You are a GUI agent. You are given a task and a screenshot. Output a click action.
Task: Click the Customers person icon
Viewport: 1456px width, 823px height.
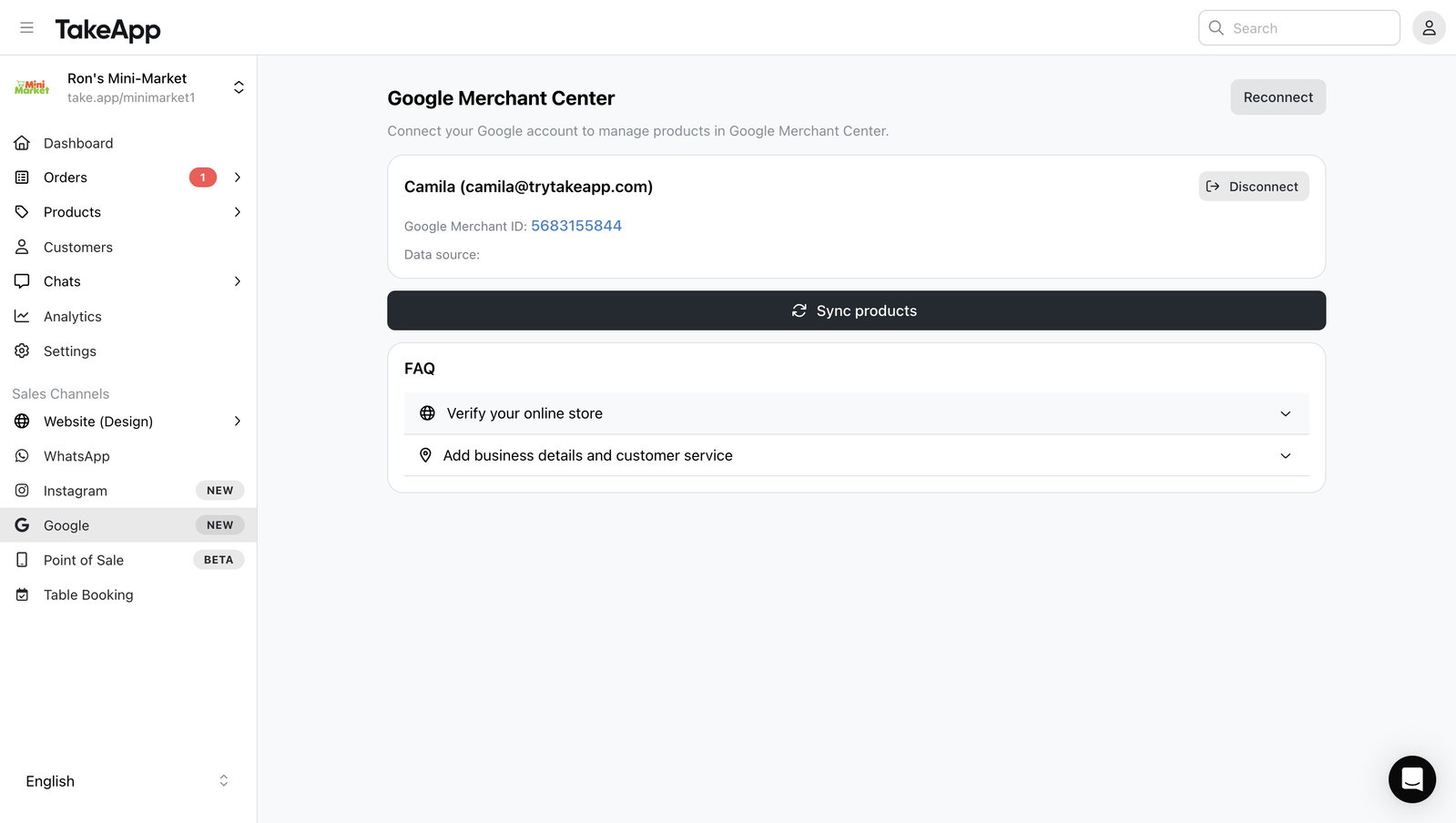pos(22,247)
